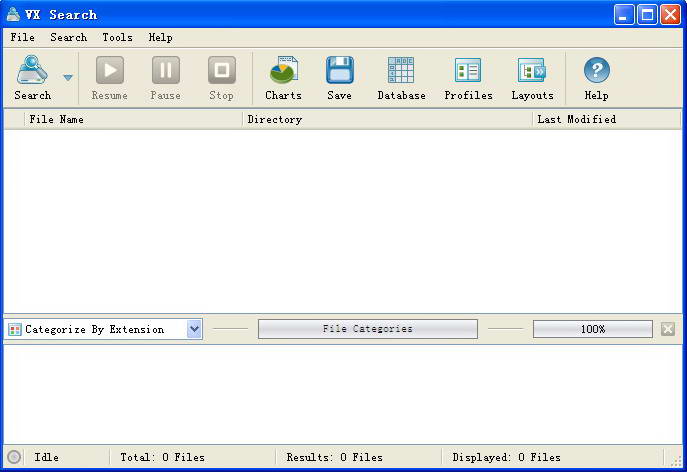
Task: Open the Profiles toolbar icon
Action: coord(468,78)
